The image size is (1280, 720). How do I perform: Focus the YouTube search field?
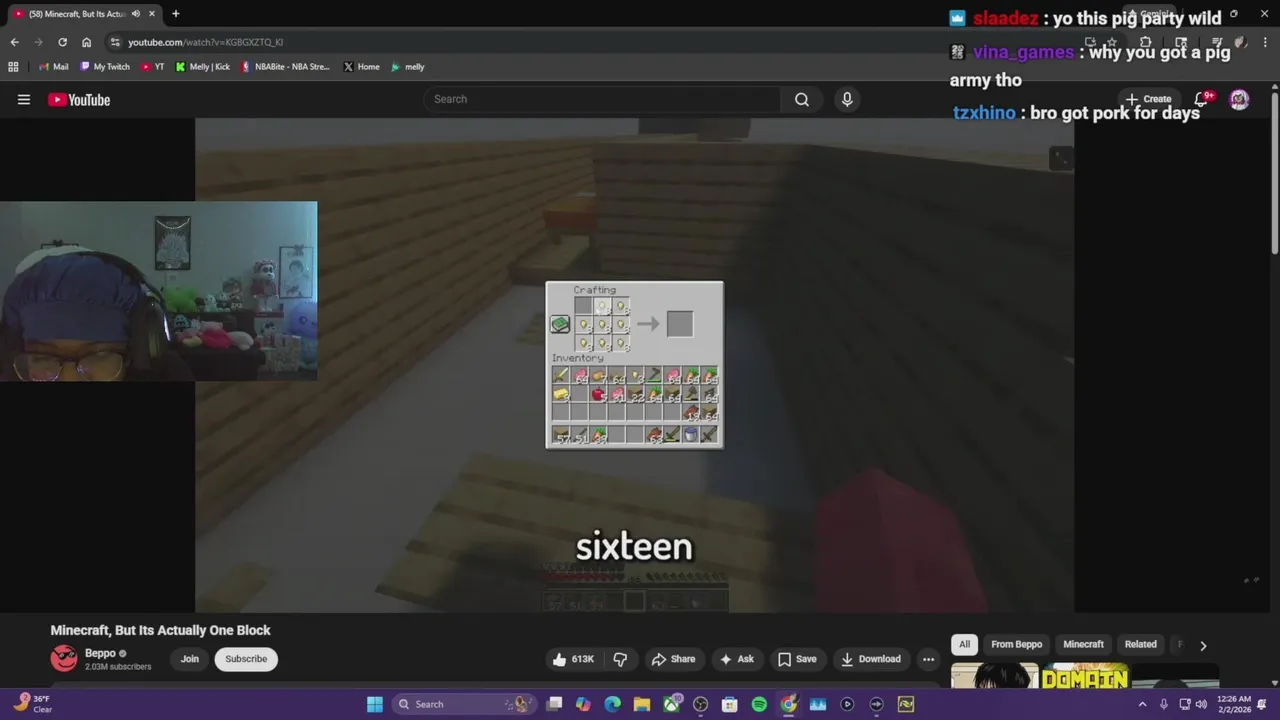tap(602, 99)
